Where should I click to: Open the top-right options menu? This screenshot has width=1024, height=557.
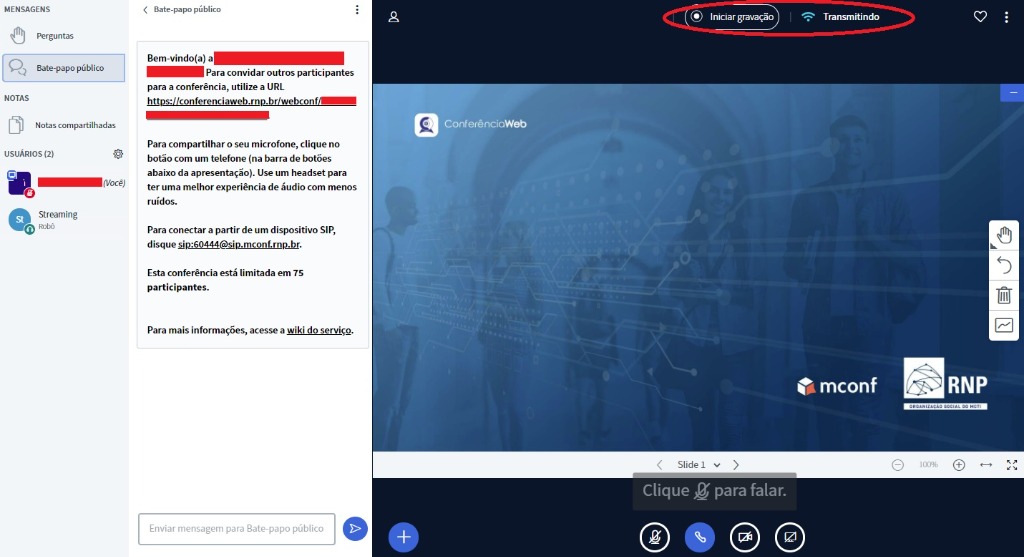(1005, 17)
